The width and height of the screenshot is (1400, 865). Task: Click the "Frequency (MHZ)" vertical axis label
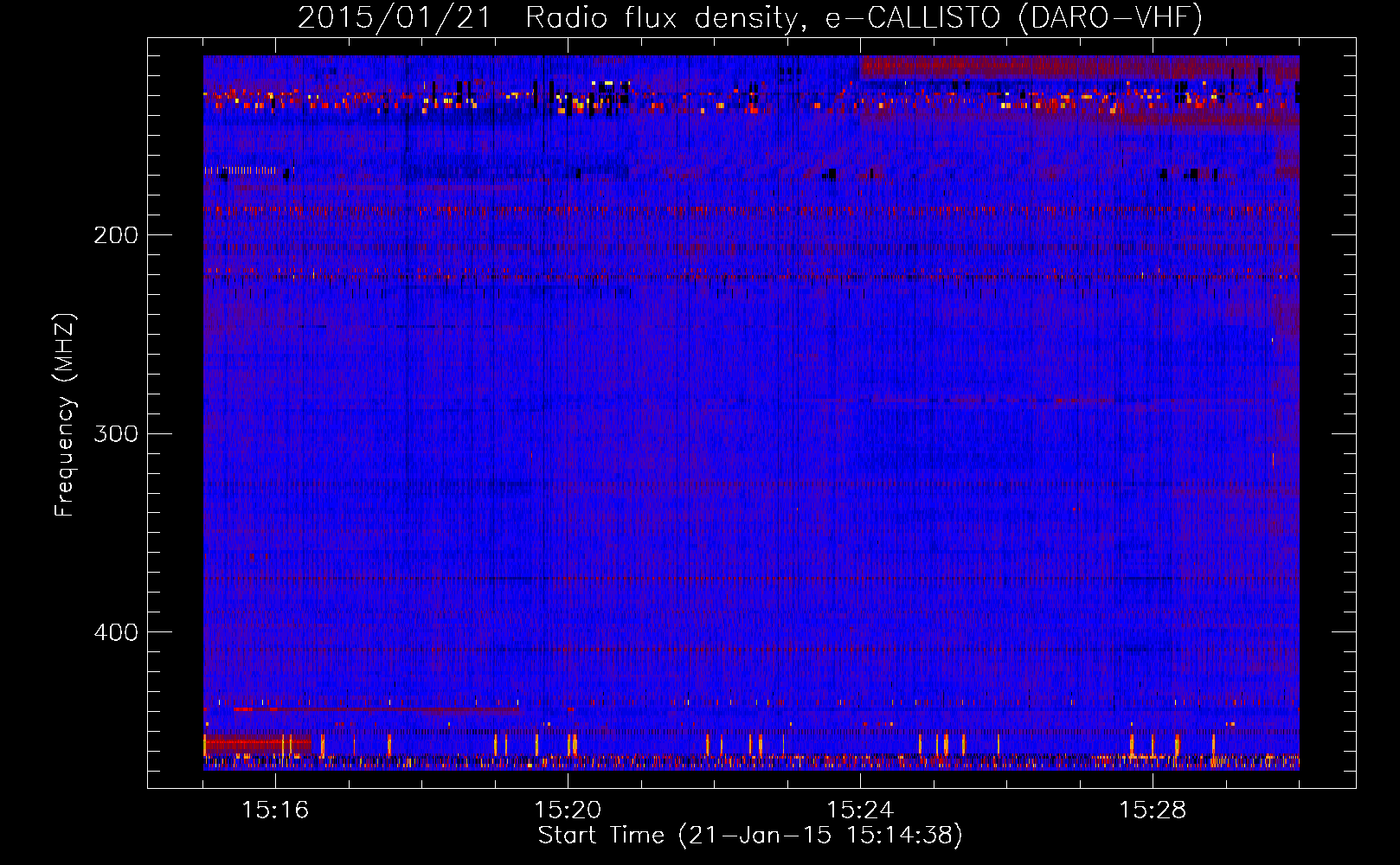(65, 415)
